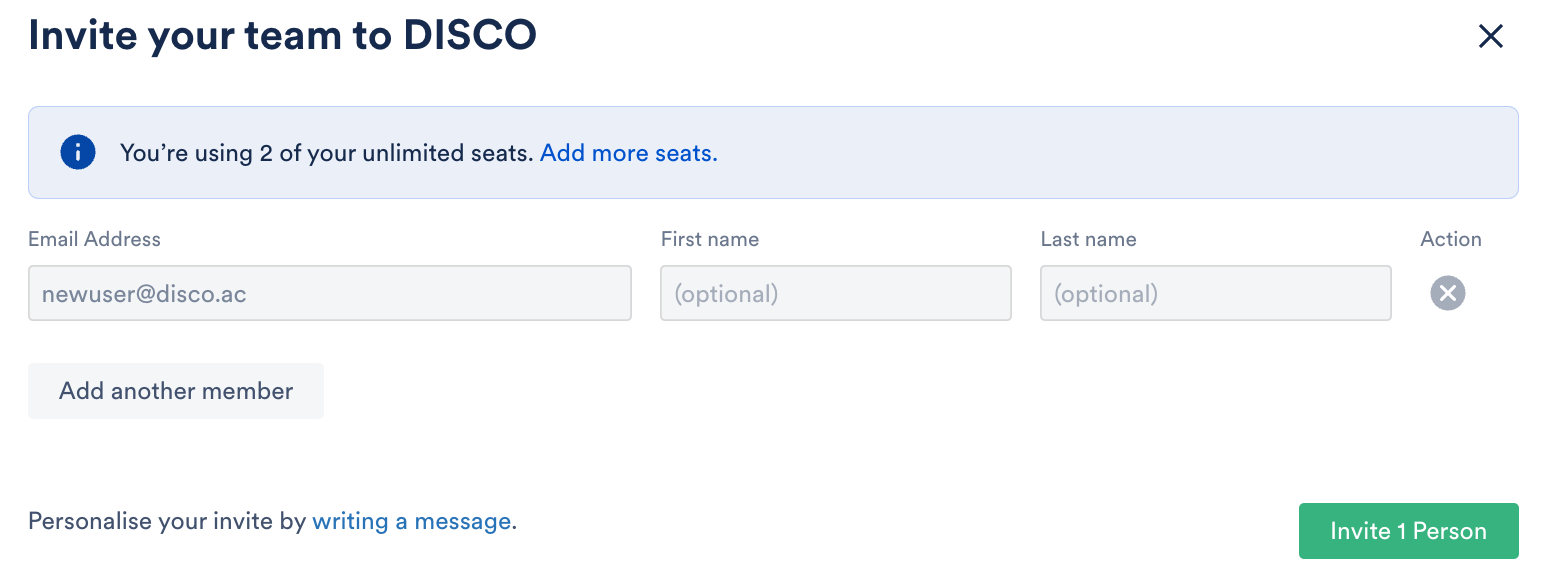The height and width of the screenshot is (577, 1542).
Task: Click the word DISCO in the dialog title
Action: pos(470,36)
